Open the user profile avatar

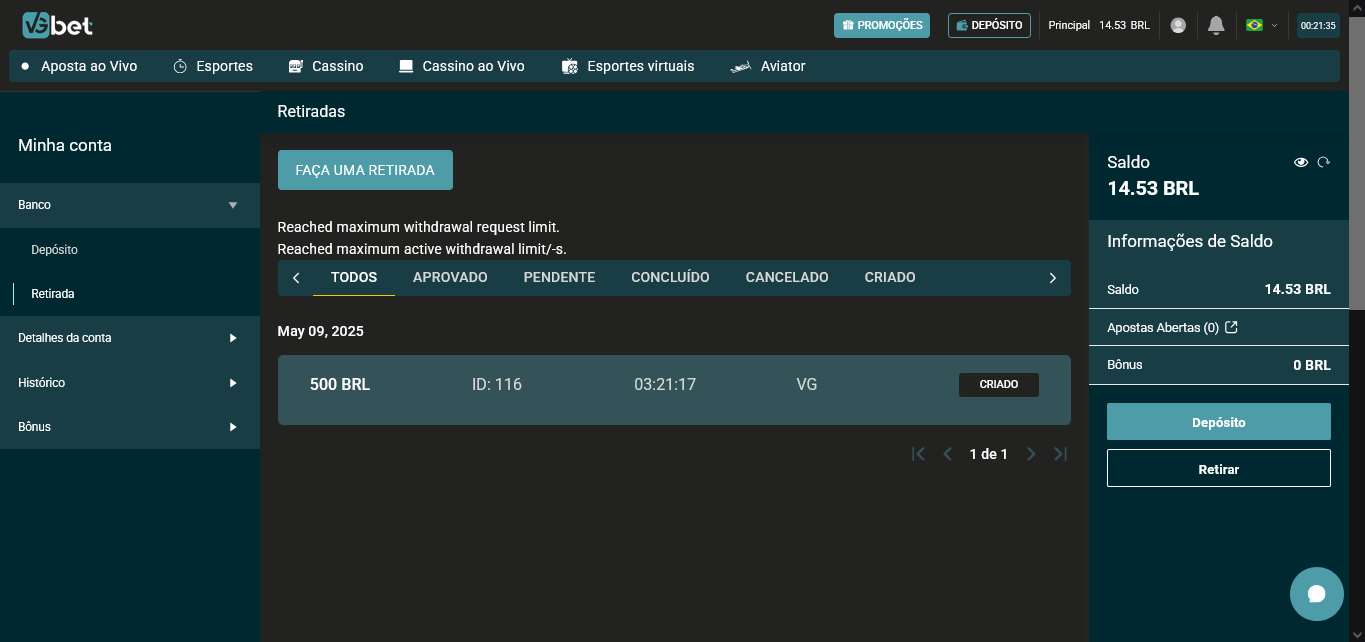click(x=1178, y=25)
